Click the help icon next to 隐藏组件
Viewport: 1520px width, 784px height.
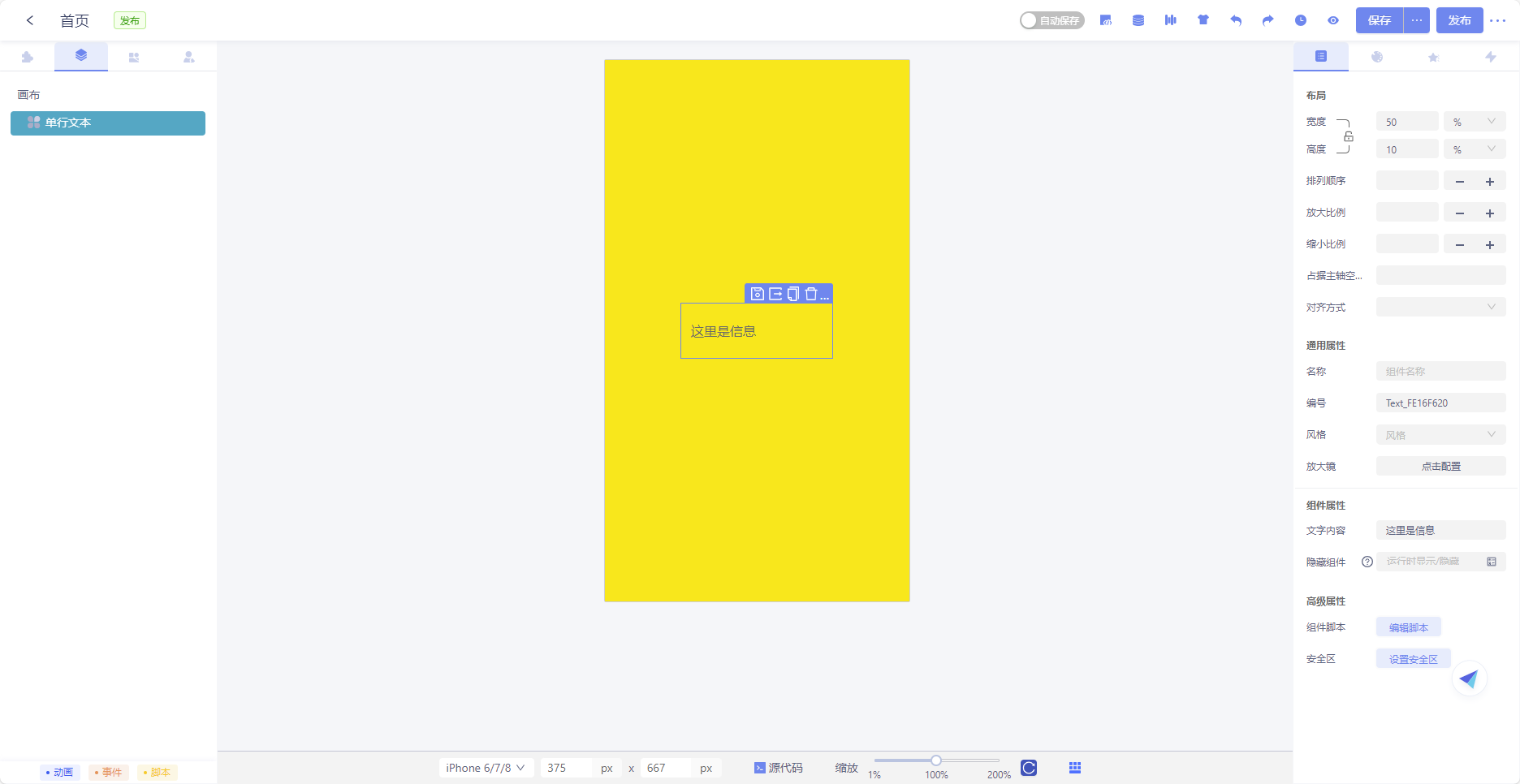coord(1367,562)
